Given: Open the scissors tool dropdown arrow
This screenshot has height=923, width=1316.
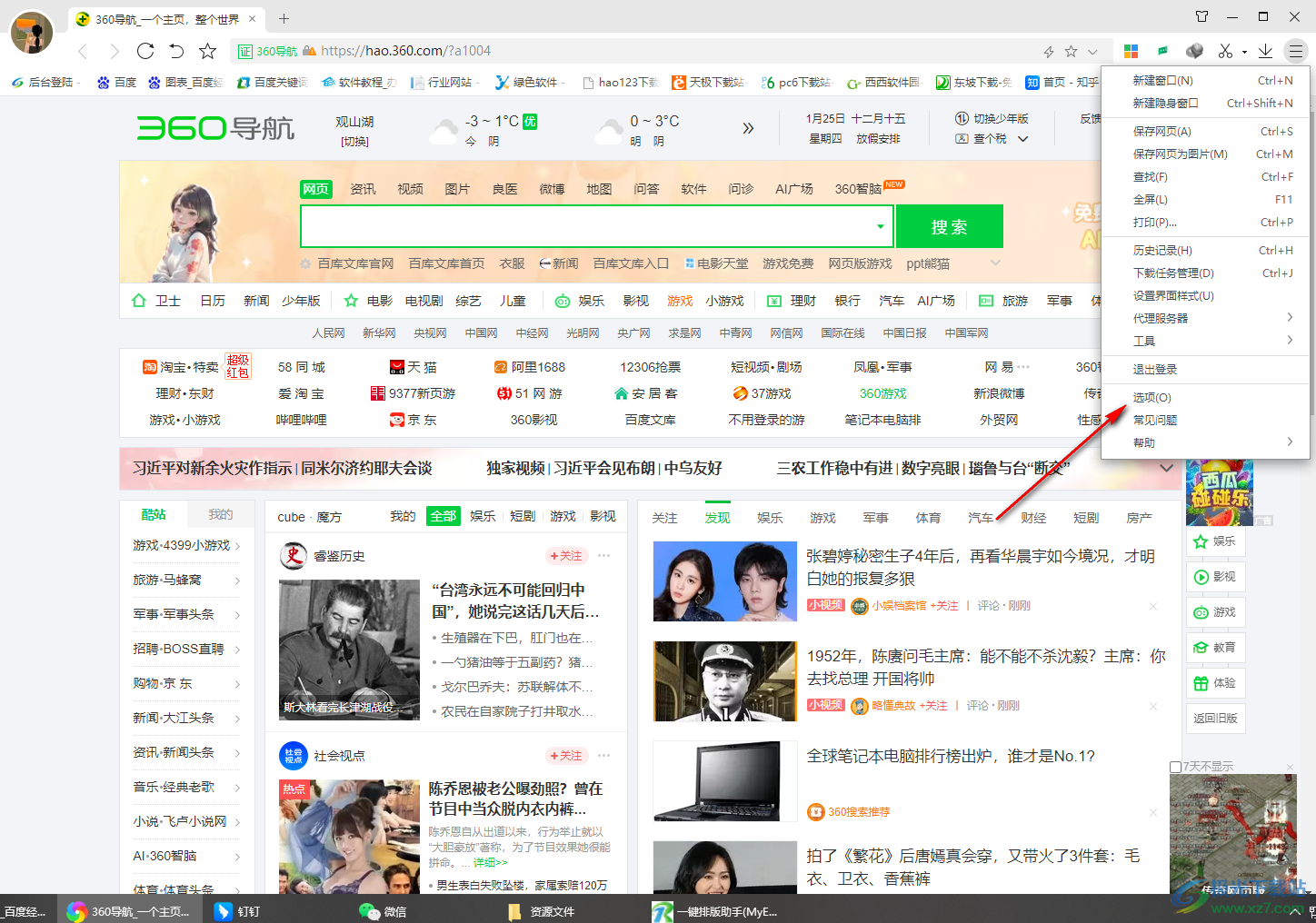Looking at the screenshot, I should pos(1244,52).
